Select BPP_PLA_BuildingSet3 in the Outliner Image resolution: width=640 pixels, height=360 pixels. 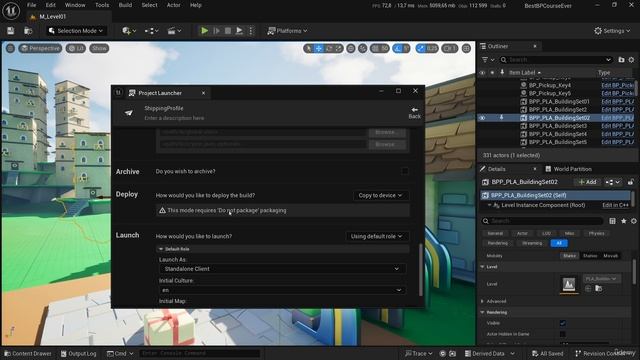click(558, 126)
